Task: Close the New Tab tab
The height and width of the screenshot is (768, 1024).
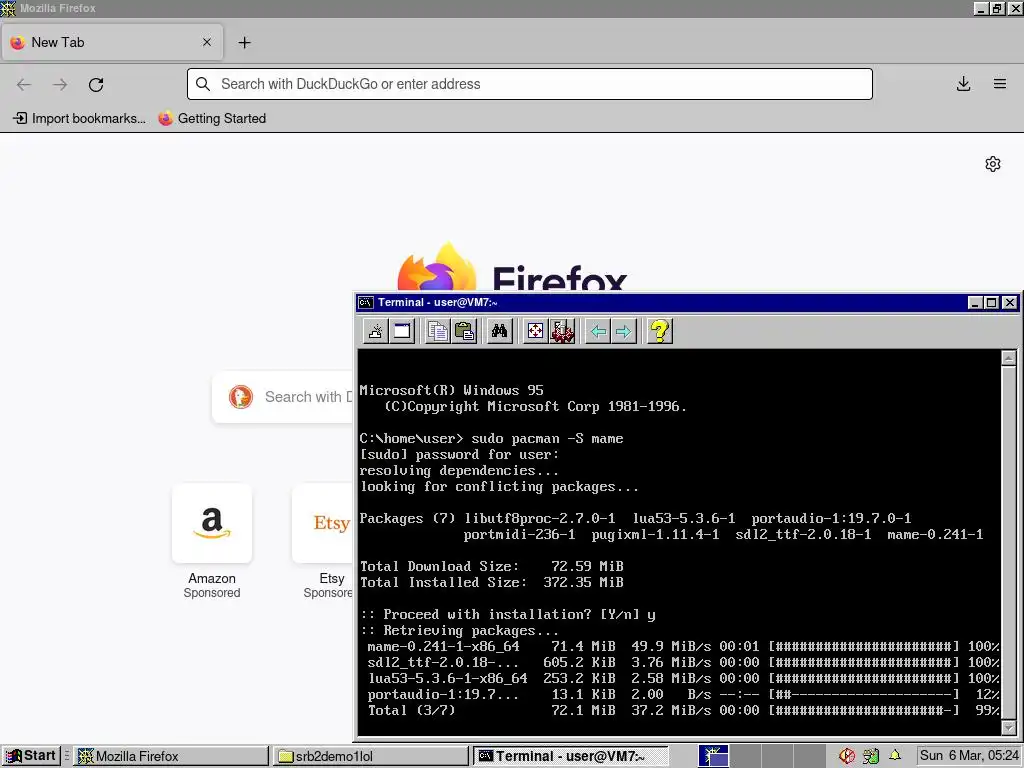Action: (x=207, y=42)
